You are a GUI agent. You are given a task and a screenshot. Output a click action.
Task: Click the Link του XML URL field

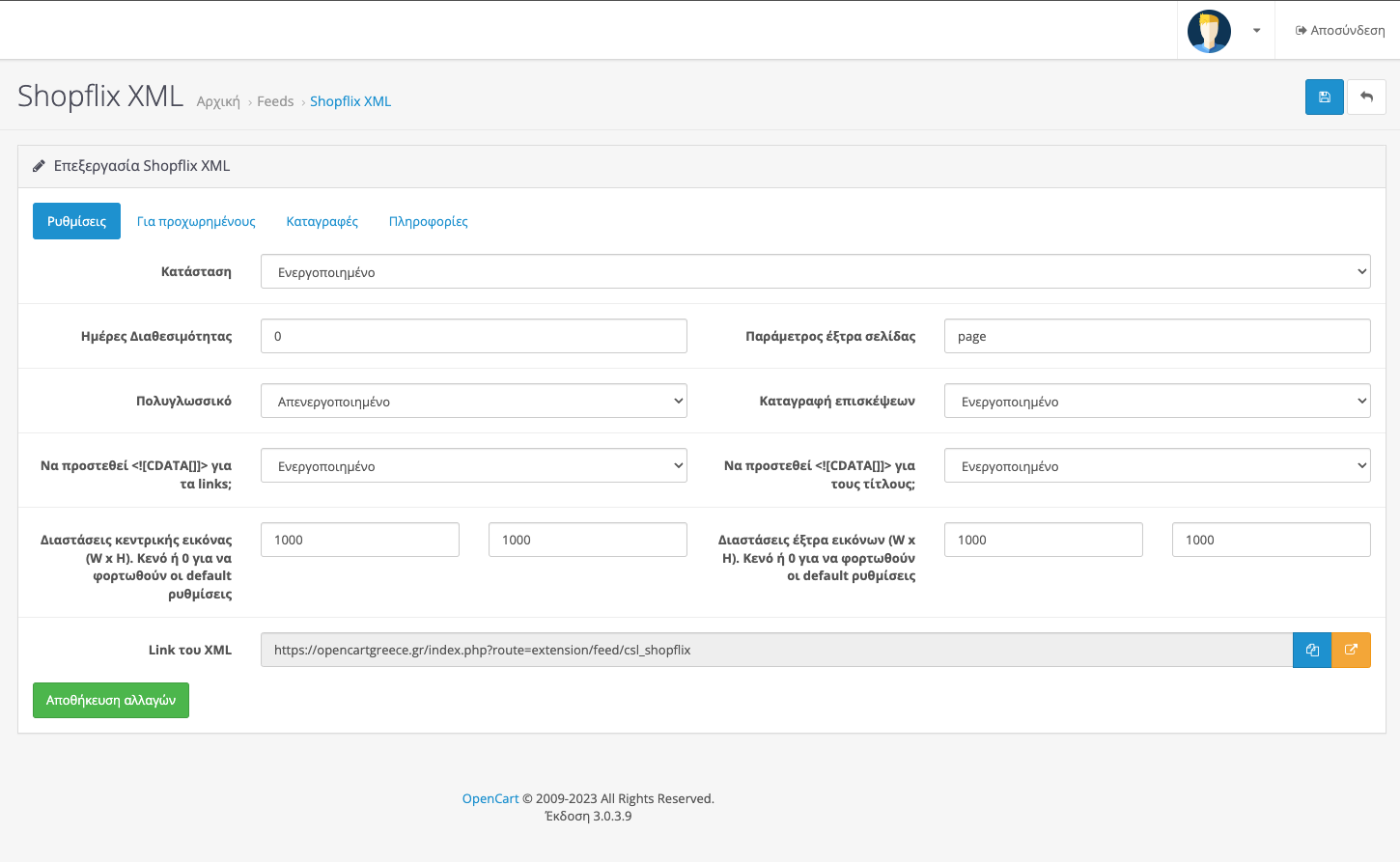pyautogui.click(x=776, y=650)
